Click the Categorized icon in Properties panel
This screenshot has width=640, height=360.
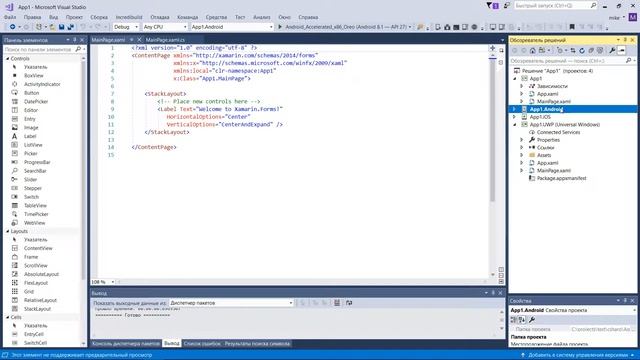pyautogui.click(x=514, y=320)
